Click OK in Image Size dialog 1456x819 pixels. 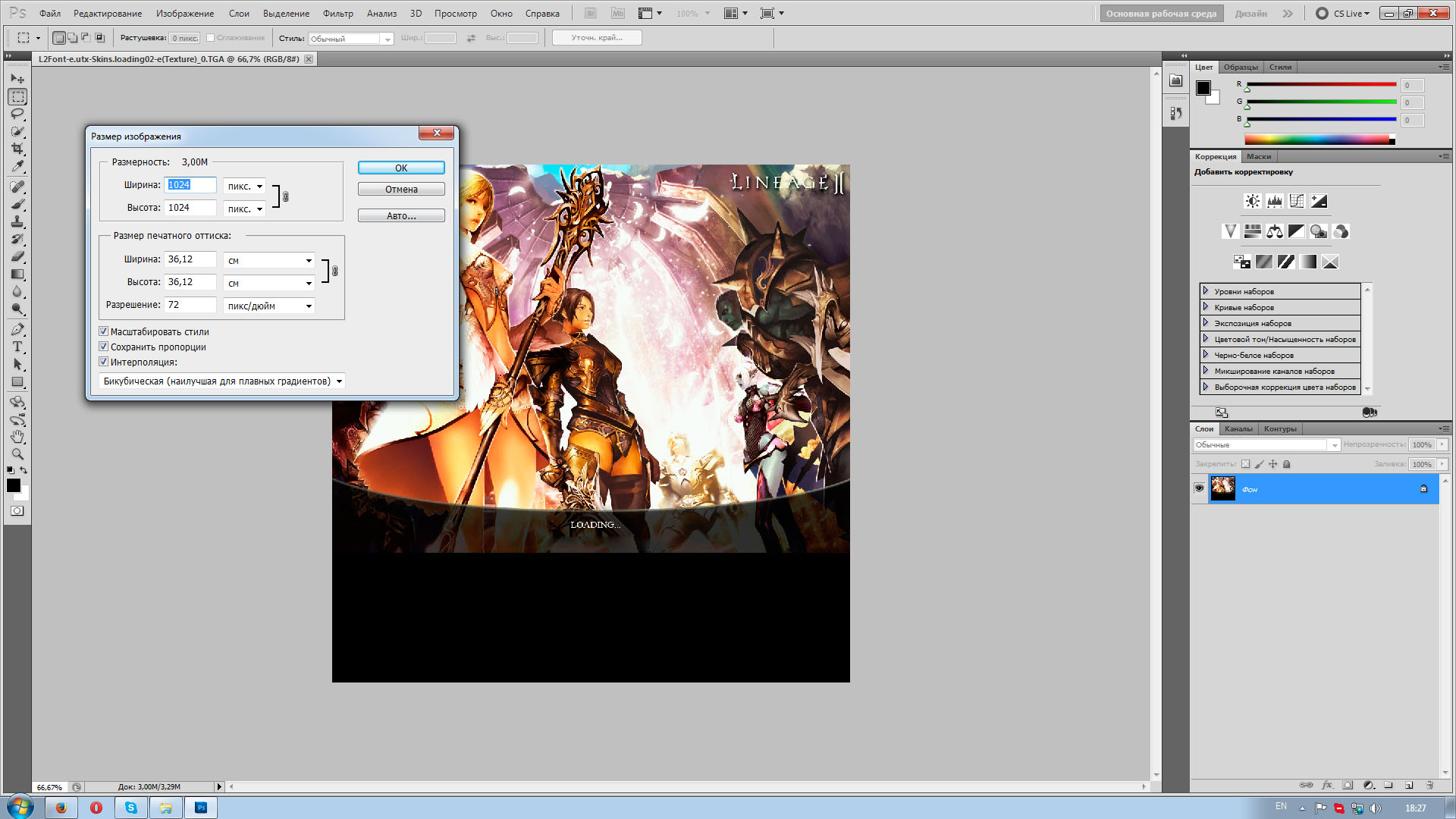coord(401,168)
